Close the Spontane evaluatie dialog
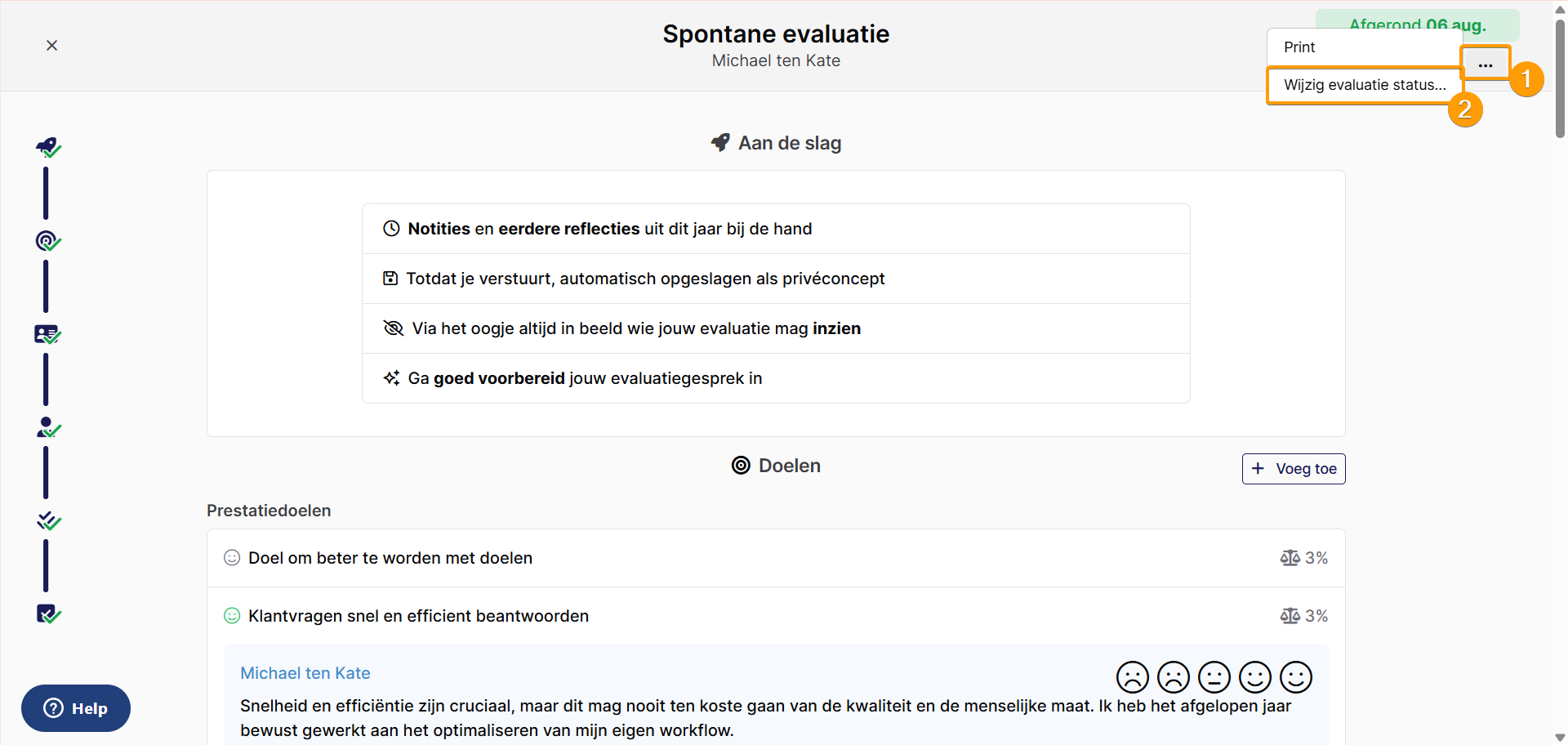Image resolution: width=1568 pixels, height=745 pixels. [x=51, y=45]
